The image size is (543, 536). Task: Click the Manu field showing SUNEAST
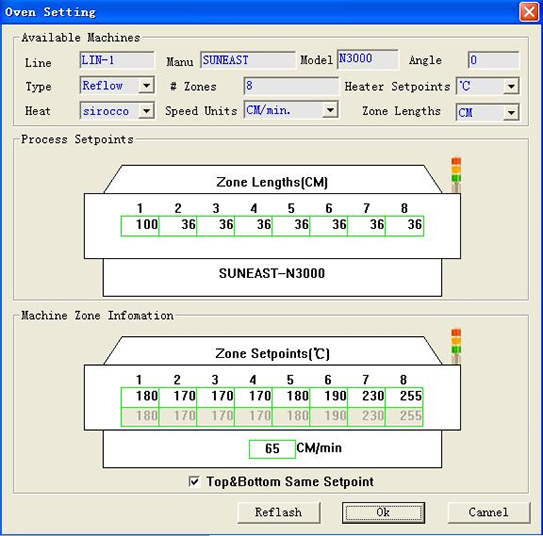coord(248,60)
